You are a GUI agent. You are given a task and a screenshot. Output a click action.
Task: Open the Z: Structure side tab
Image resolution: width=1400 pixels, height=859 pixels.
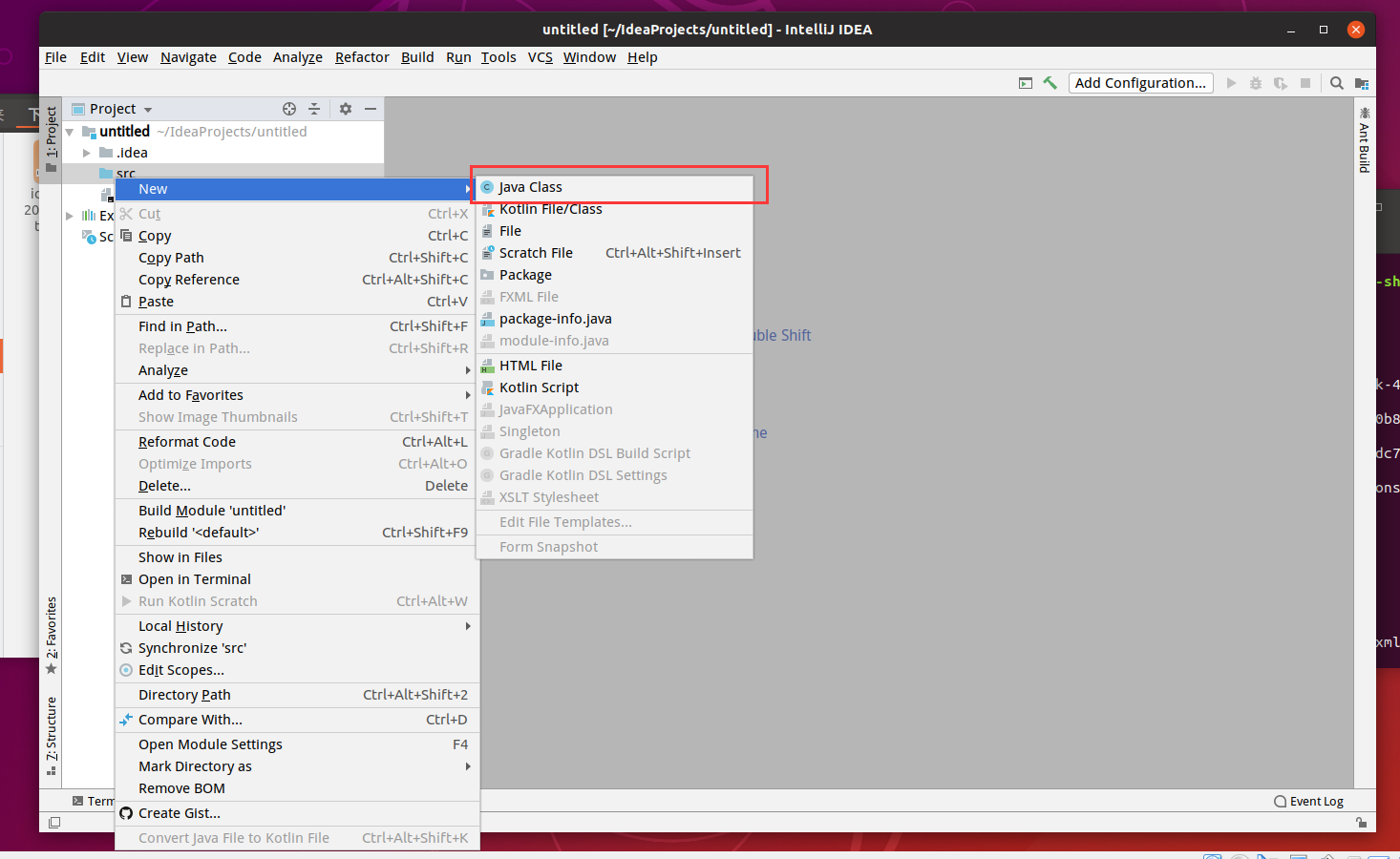tap(52, 736)
